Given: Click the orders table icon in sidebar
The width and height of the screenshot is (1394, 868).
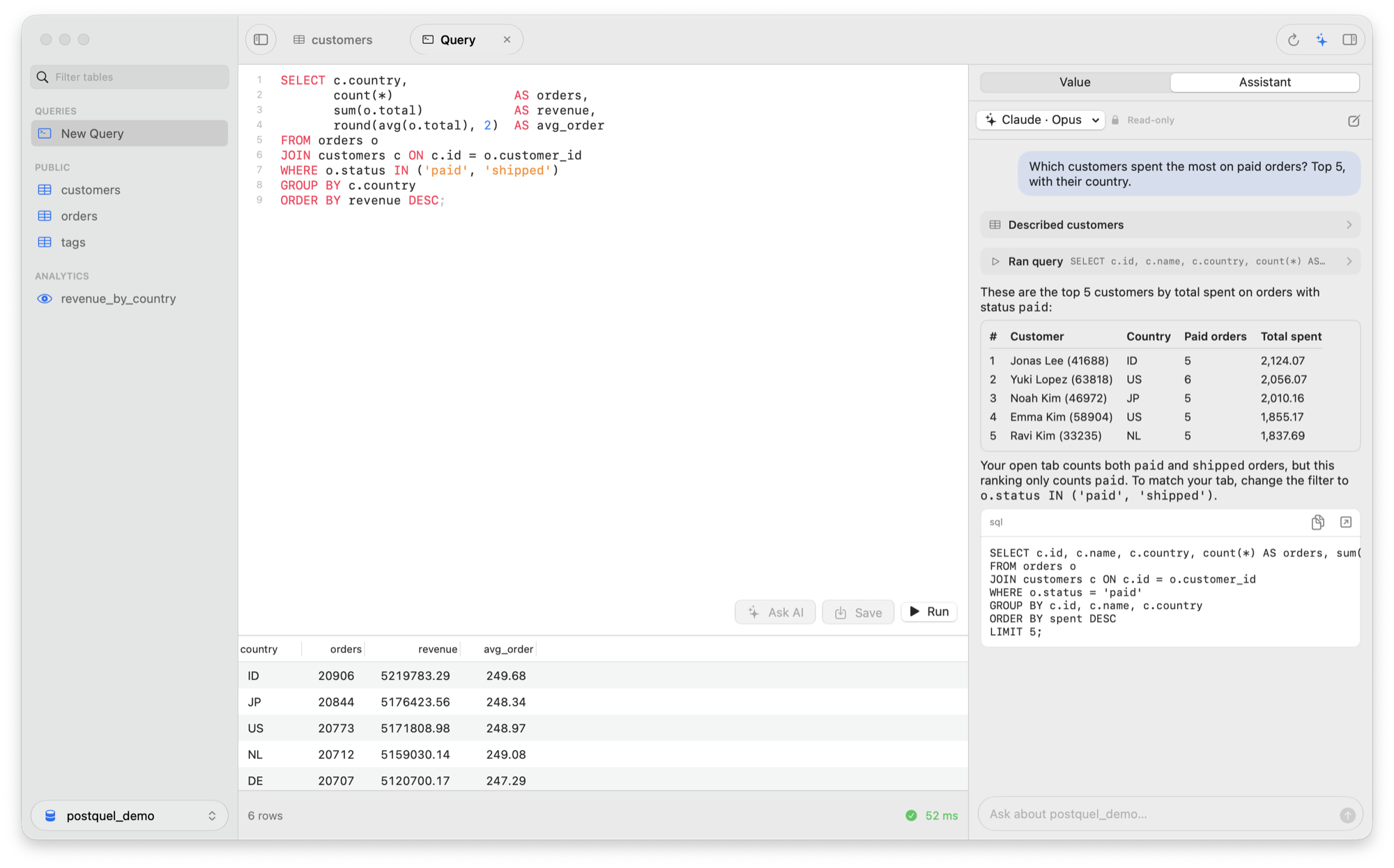Looking at the screenshot, I should (x=45, y=216).
